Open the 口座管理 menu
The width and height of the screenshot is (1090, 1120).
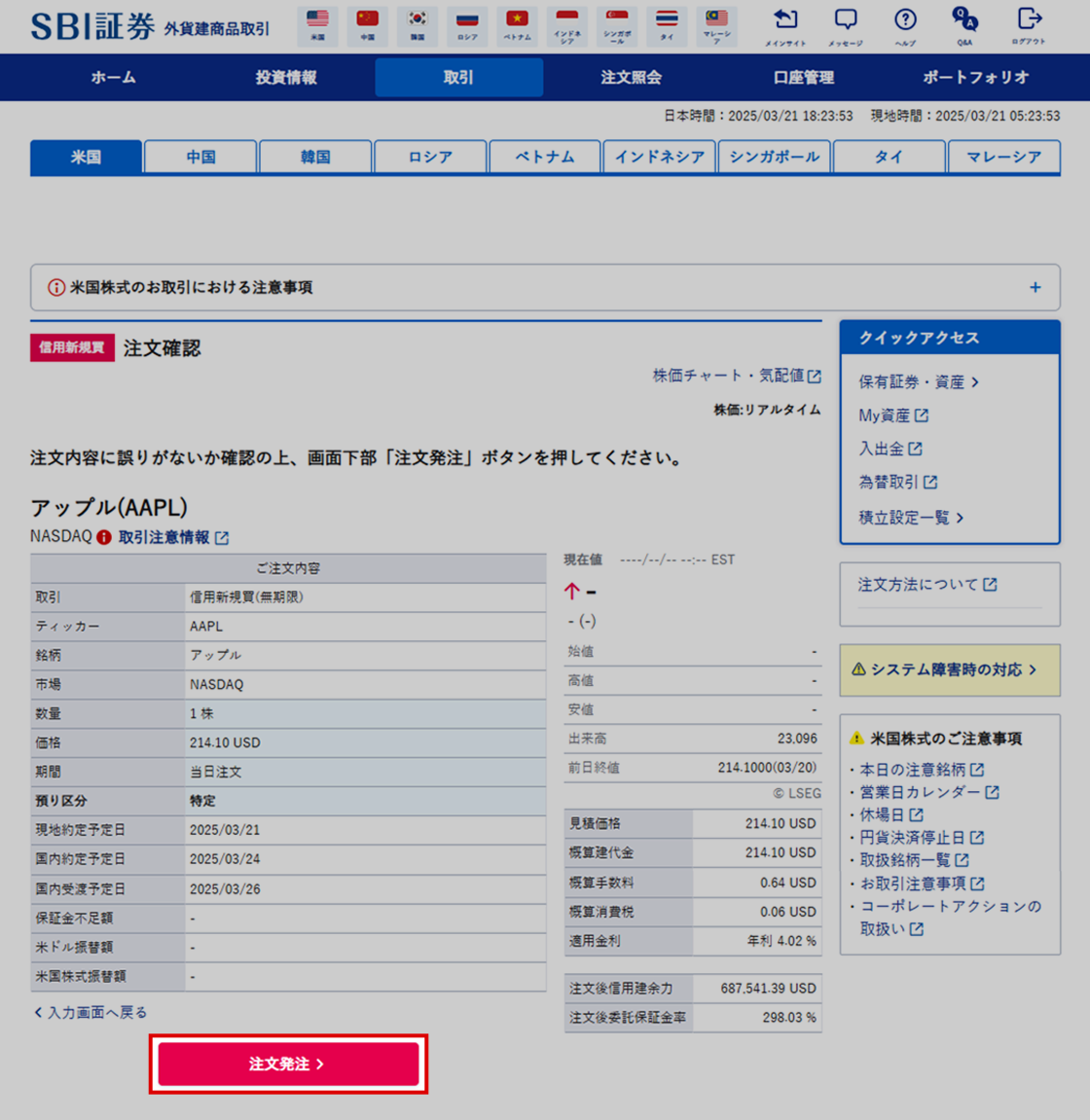click(x=804, y=77)
